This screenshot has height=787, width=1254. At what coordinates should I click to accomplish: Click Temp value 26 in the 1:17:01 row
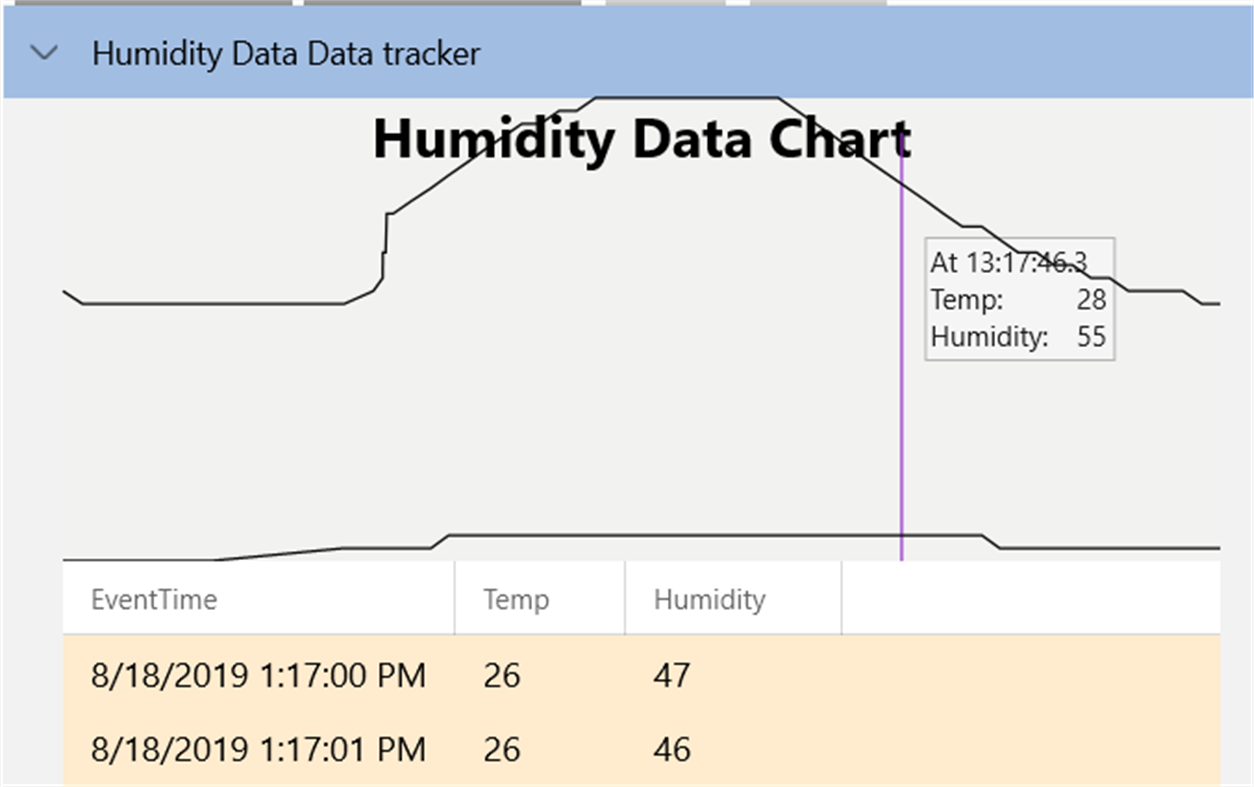[501, 749]
